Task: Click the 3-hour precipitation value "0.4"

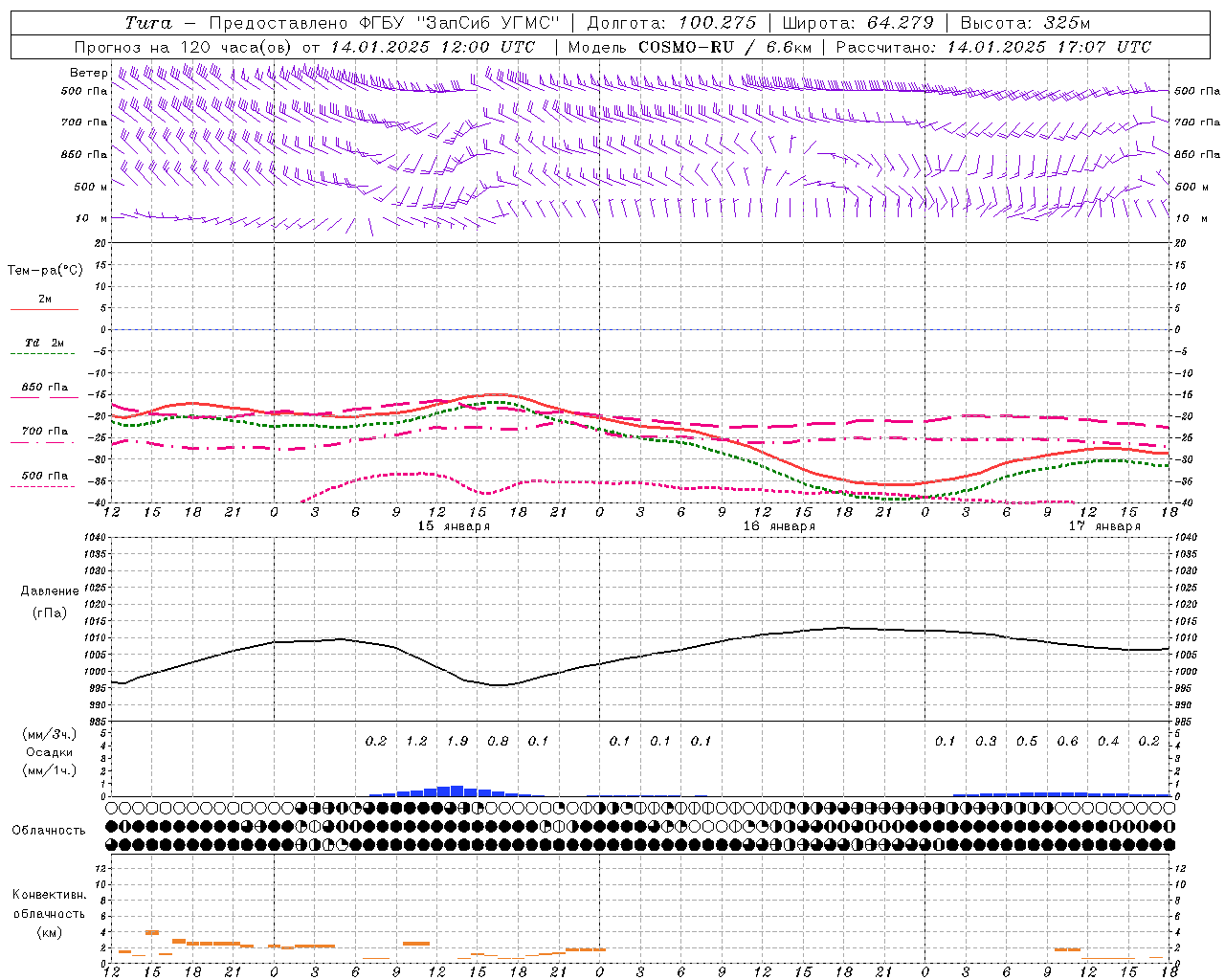Action: click(x=1108, y=741)
